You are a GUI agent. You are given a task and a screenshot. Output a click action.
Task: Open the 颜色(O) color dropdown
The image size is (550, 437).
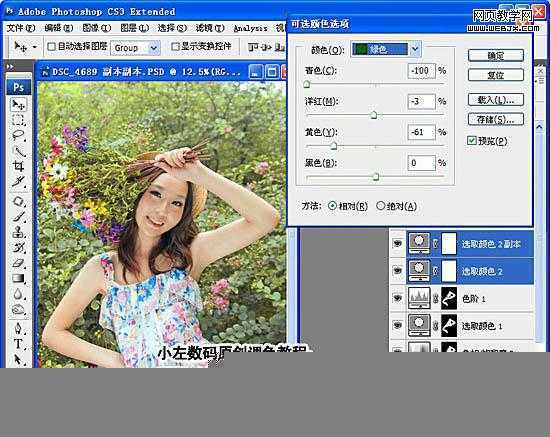(415, 49)
